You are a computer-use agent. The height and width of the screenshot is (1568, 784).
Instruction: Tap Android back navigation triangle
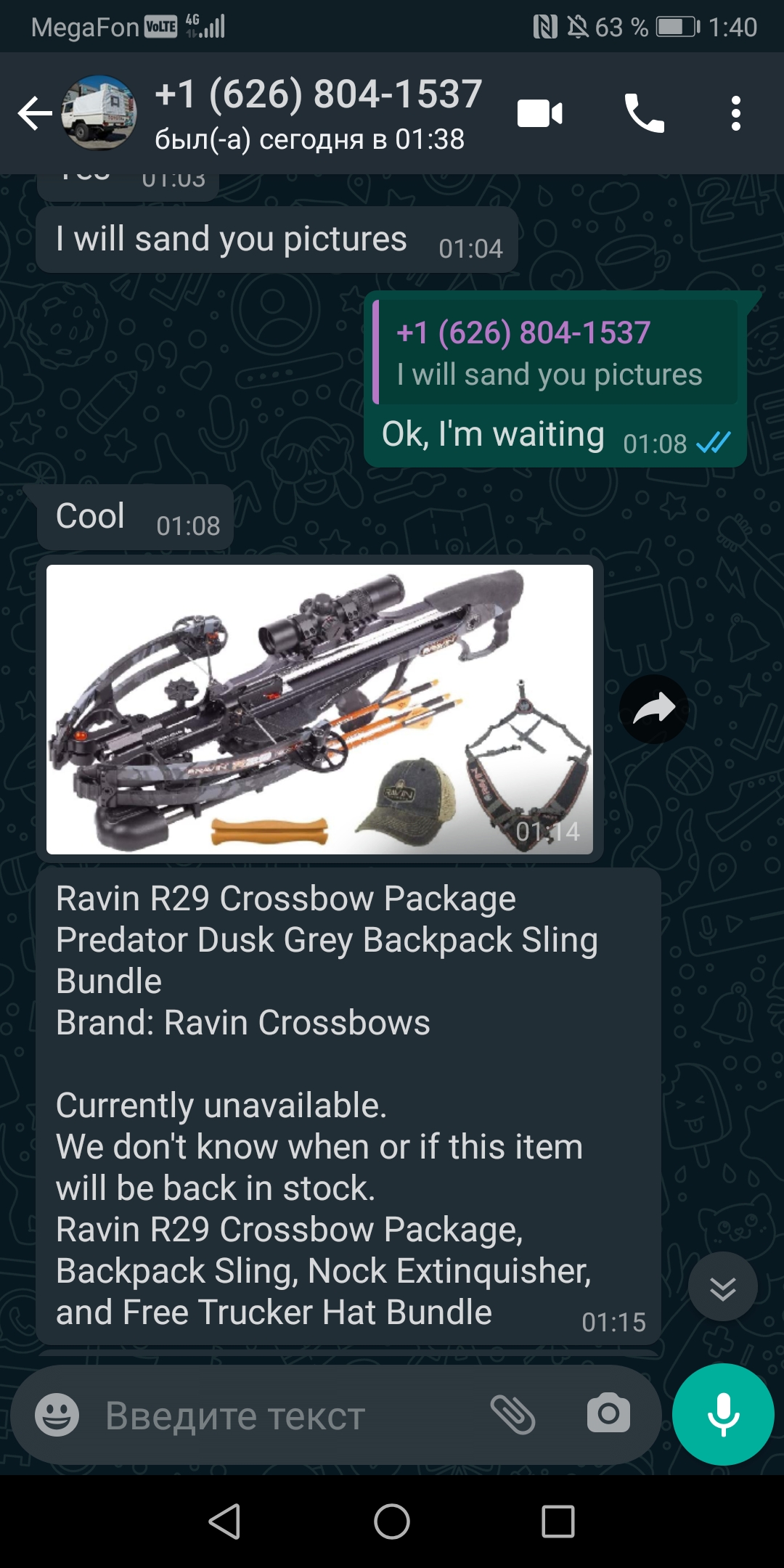(x=224, y=1522)
